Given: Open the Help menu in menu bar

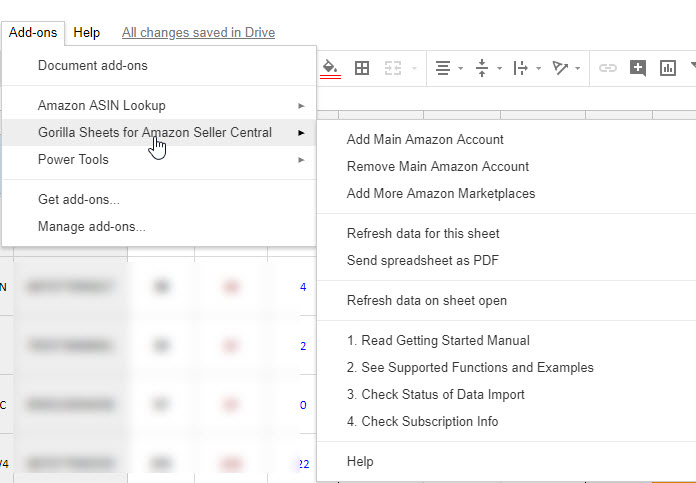Looking at the screenshot, I should [87, 32].
